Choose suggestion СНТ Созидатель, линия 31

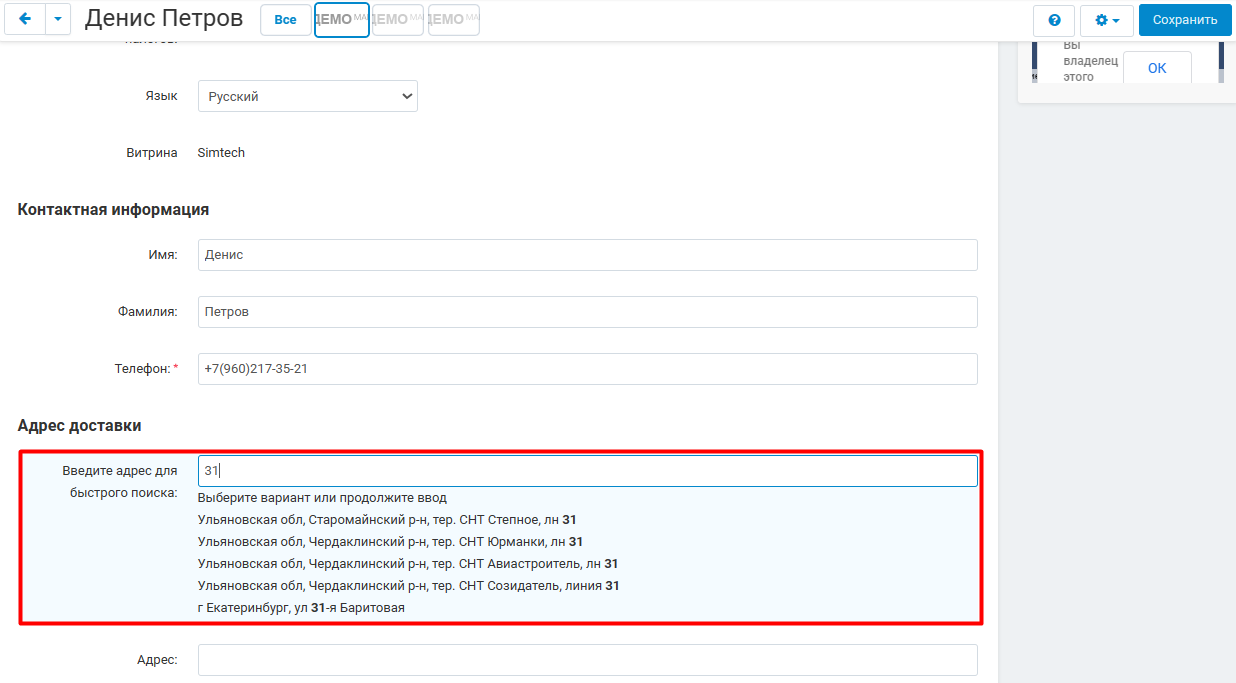(409, 586)
